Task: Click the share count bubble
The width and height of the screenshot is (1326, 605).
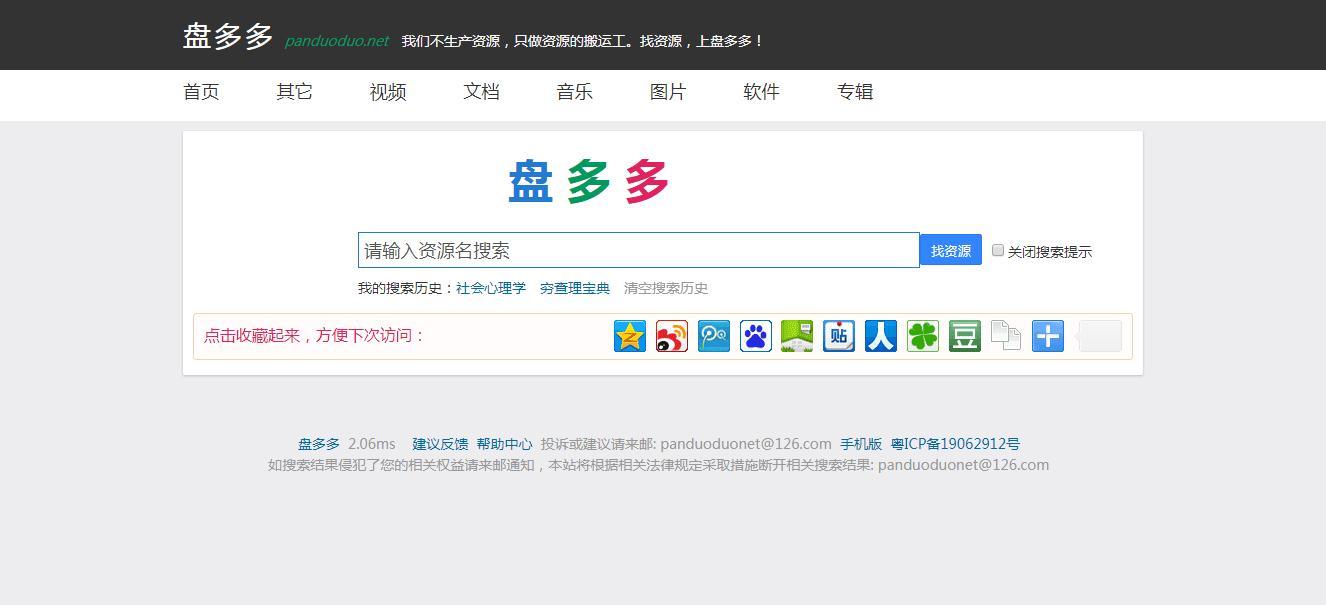Action: pyautogui.click(x=1099, y=336)
